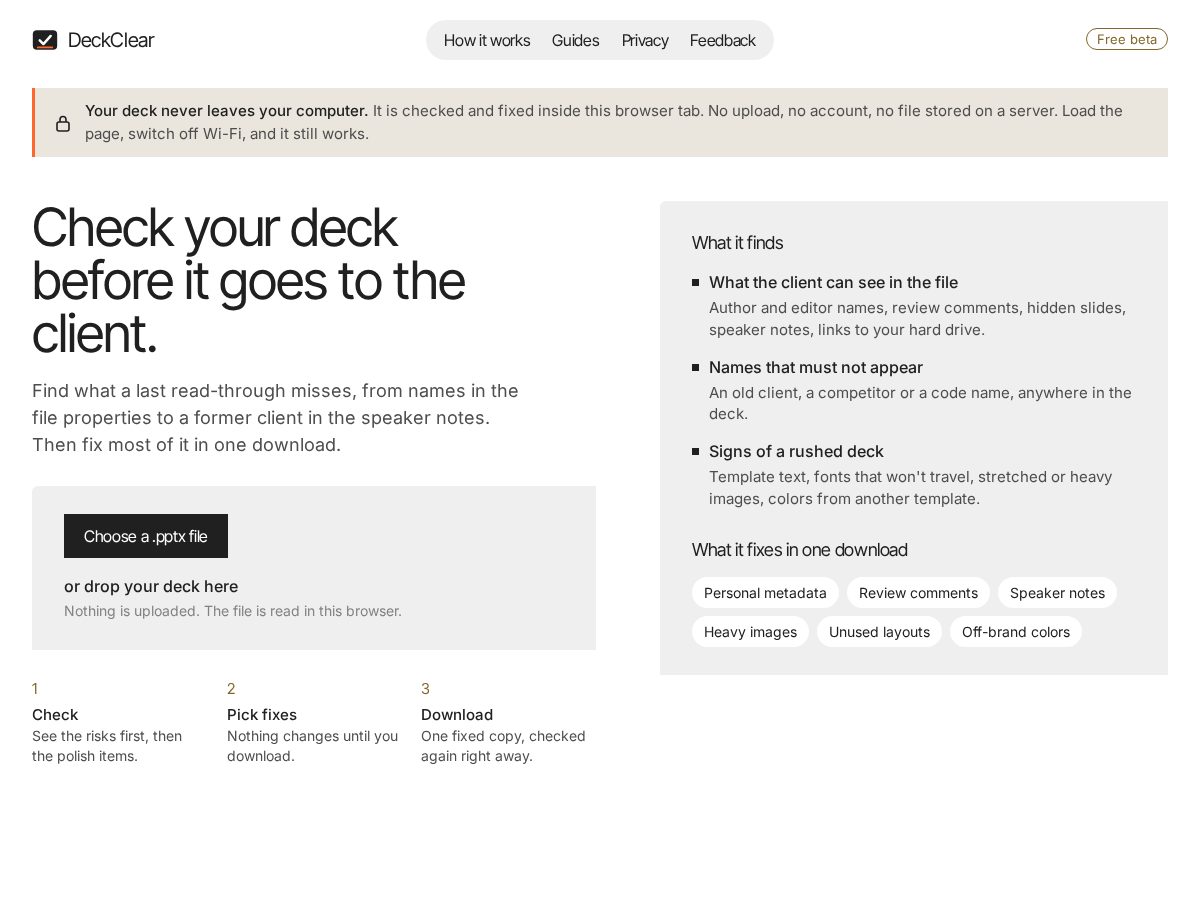1200x900 pixels.
Task: Open the Privacy nav link
Action: pos(645,40)
